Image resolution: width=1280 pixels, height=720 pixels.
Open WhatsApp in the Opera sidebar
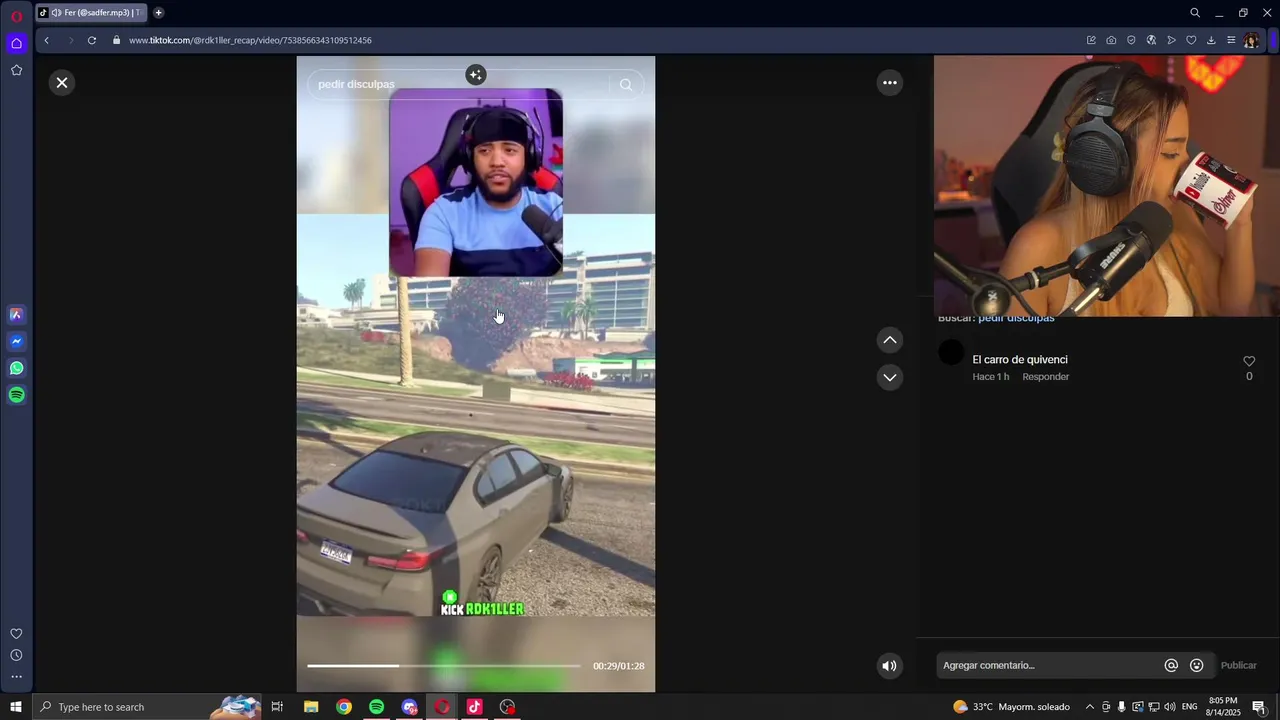pyautogui.click(x=16, y=368)
